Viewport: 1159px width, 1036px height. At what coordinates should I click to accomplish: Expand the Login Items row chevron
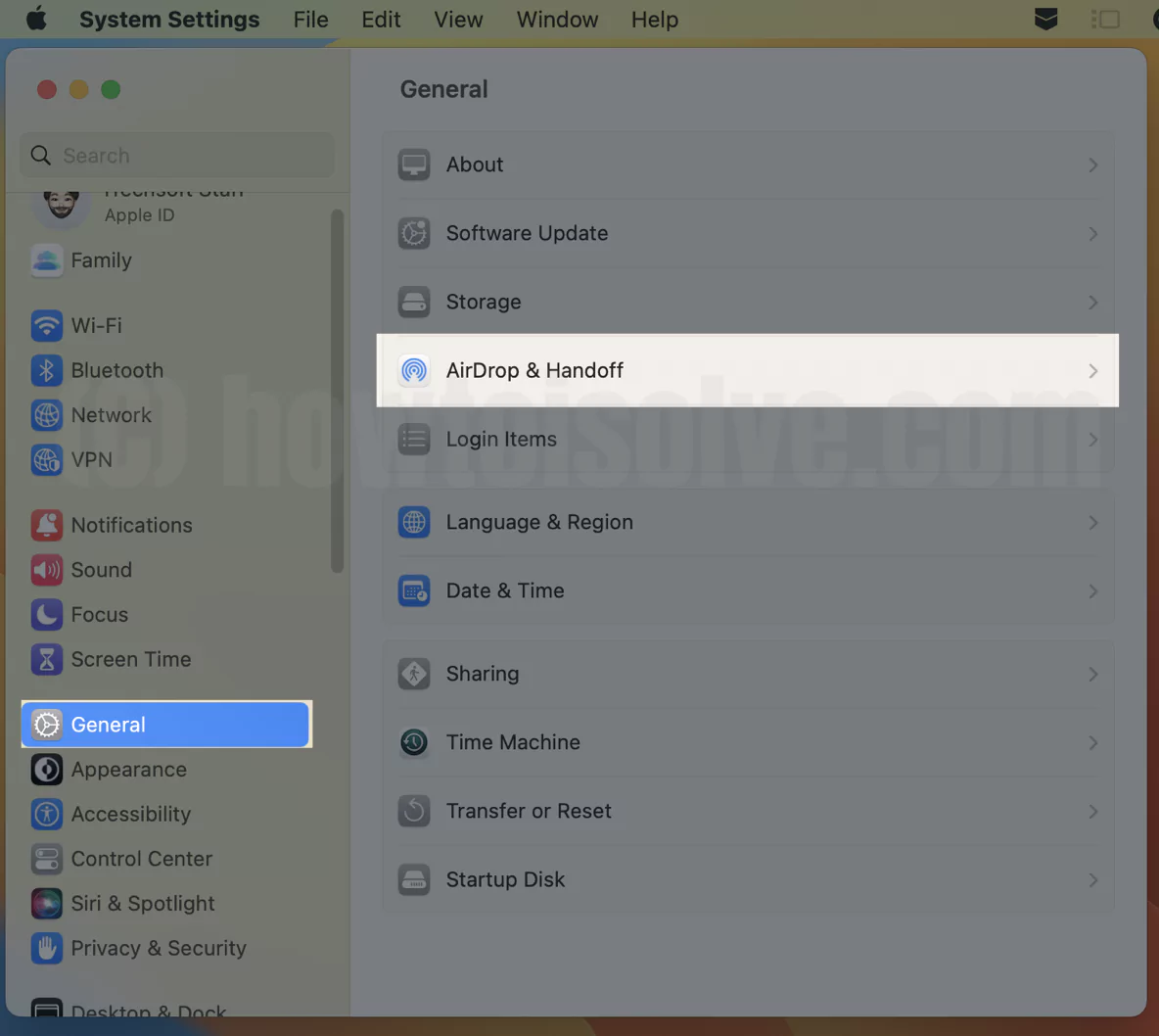click(x=1092, y=440)
